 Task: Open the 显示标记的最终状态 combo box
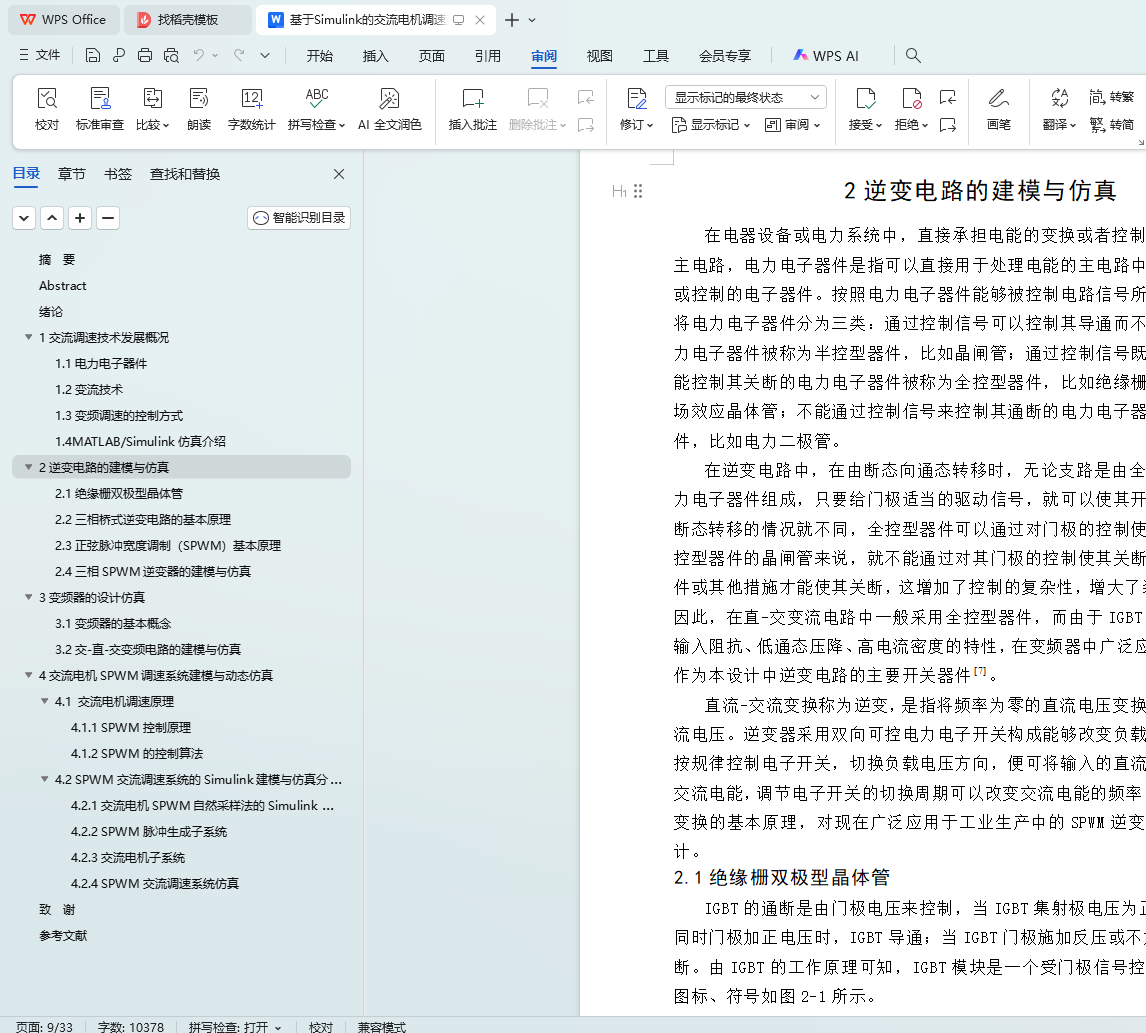coord(745,97)
